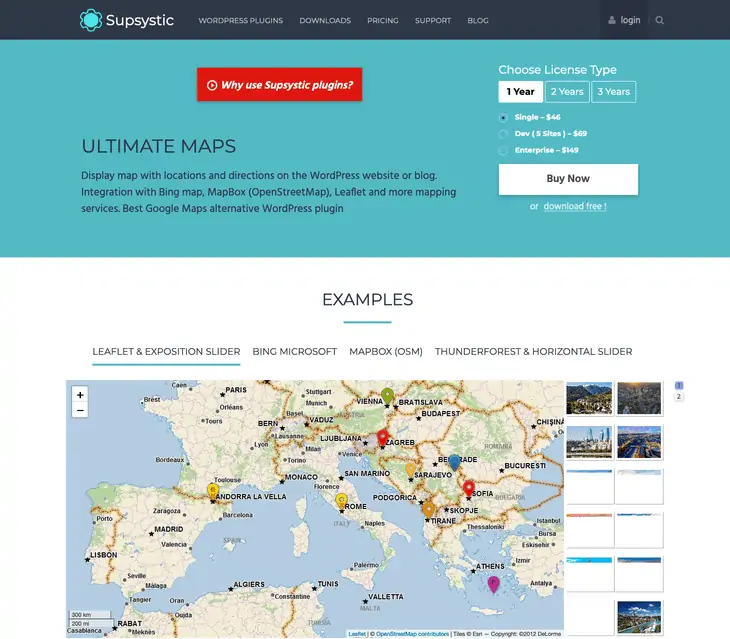Switch to Thunderforest & Horizontal Slider tab

(x=534, y=351)
